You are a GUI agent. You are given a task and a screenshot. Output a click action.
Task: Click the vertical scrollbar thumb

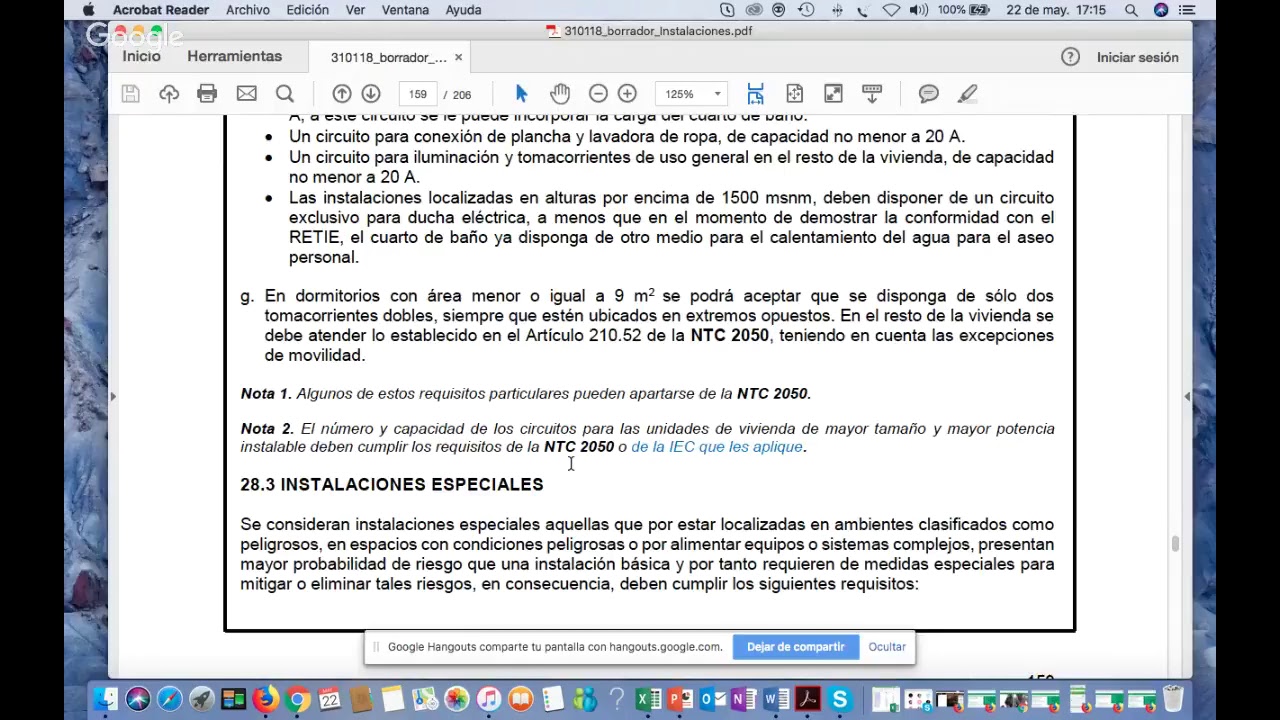click(1175, 544)
